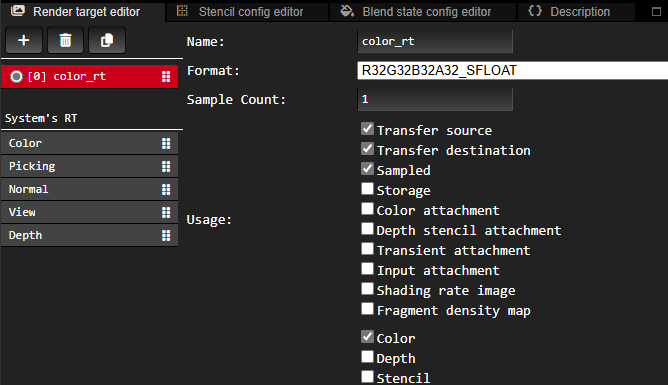Enable Storage usage checkbox
This screenshot has width=668, height=385.
(367, 189)
